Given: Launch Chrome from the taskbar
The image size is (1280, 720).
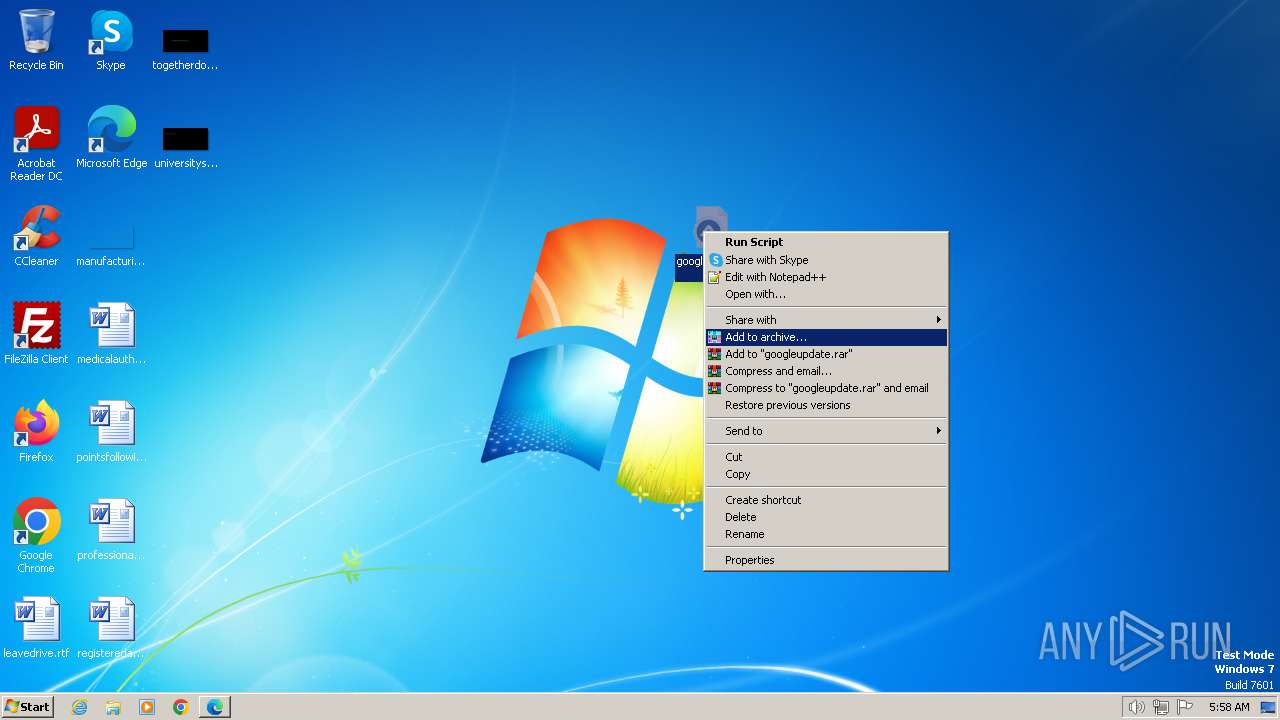Looking at the screenshot, I should pos(181,707).
